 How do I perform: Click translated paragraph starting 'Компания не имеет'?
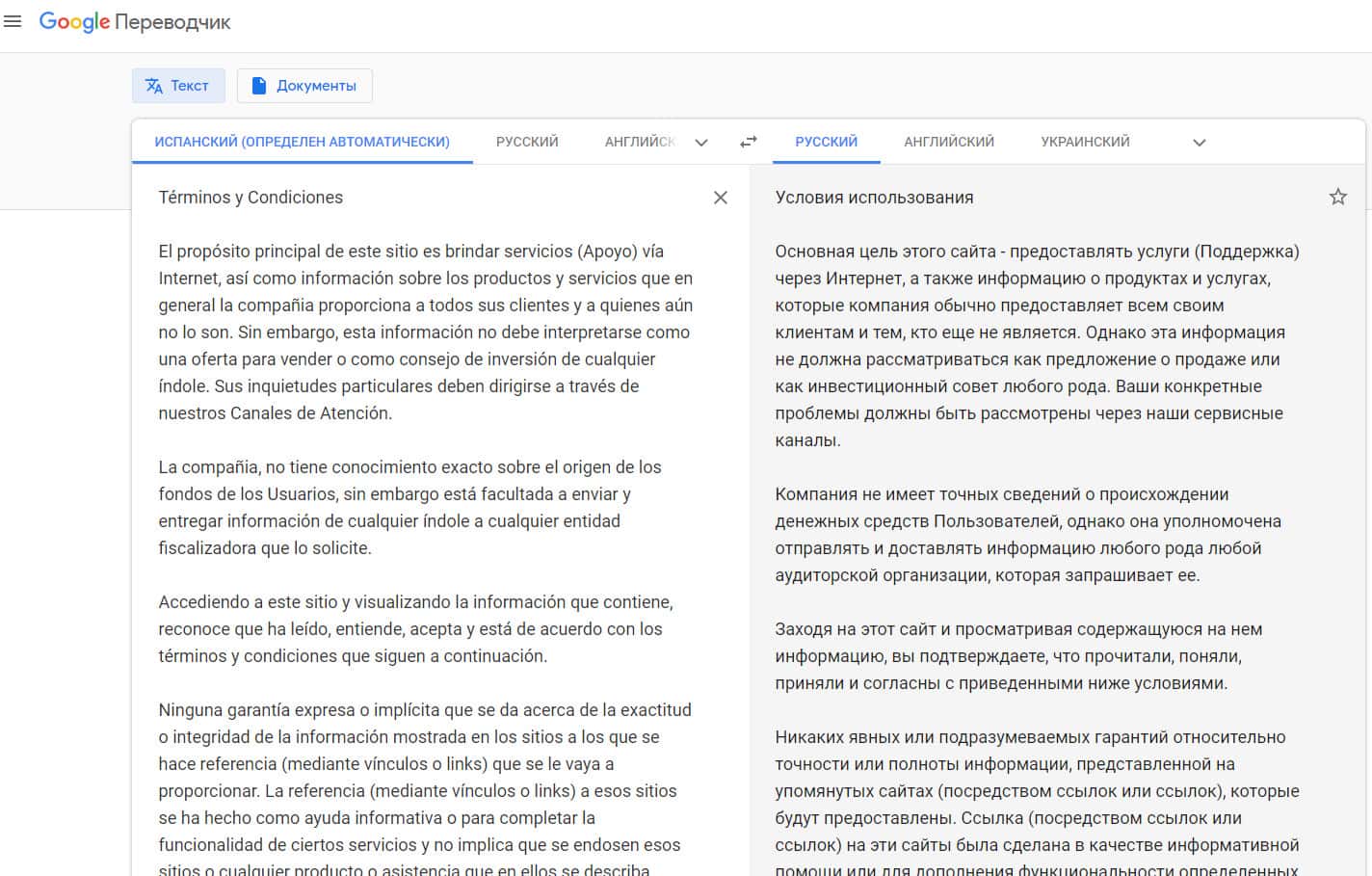[1027, 534]
